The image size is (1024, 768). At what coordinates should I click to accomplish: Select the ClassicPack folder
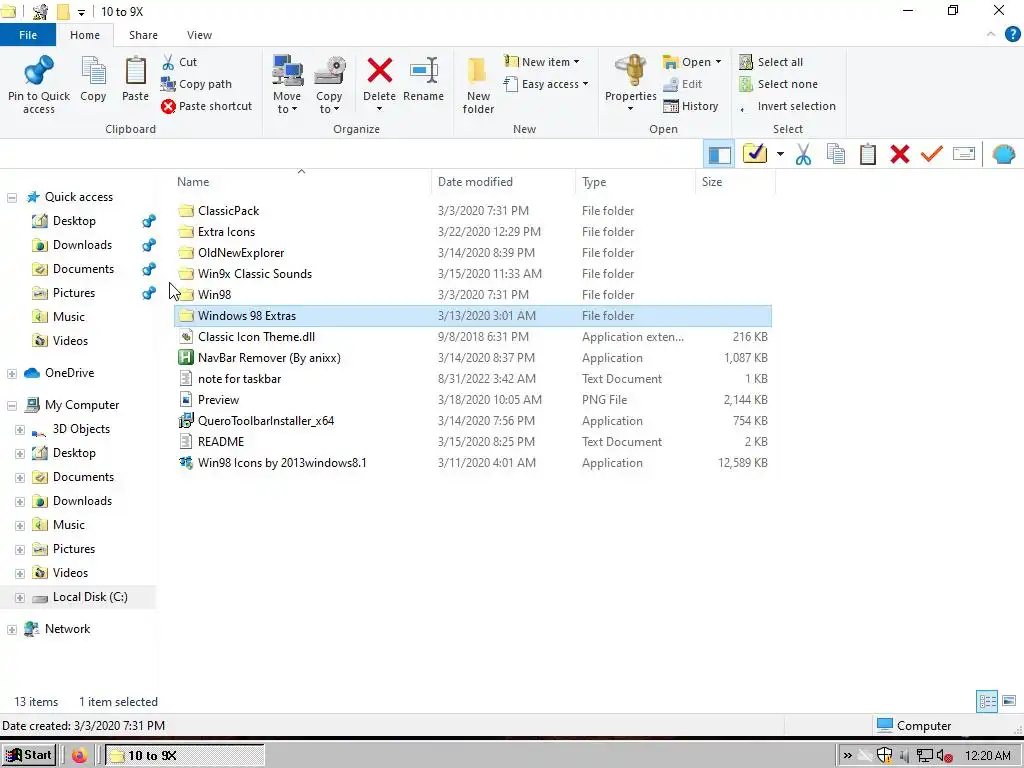[473, 211]
